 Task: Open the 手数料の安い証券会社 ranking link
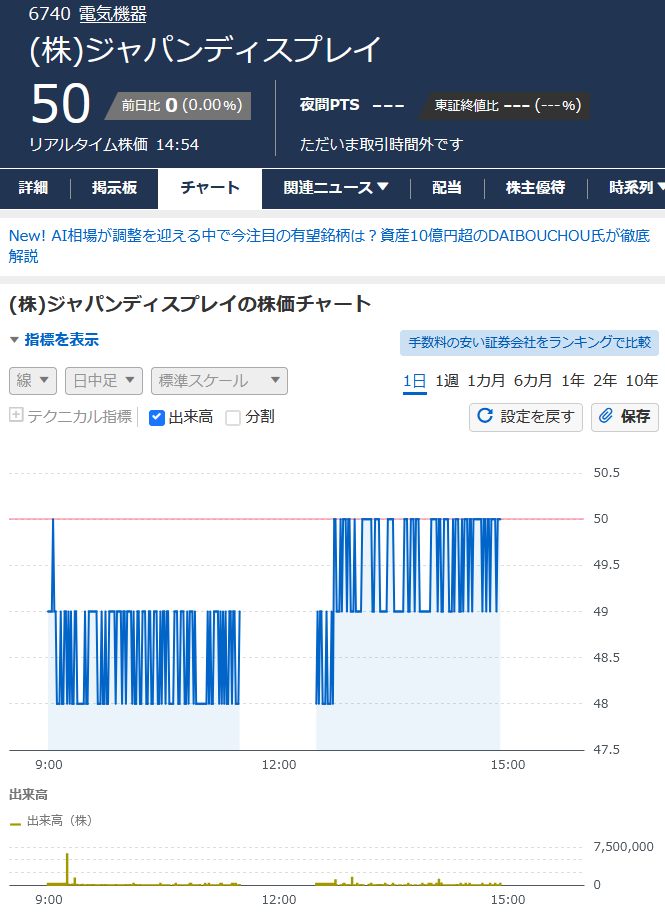pos(529,342)
